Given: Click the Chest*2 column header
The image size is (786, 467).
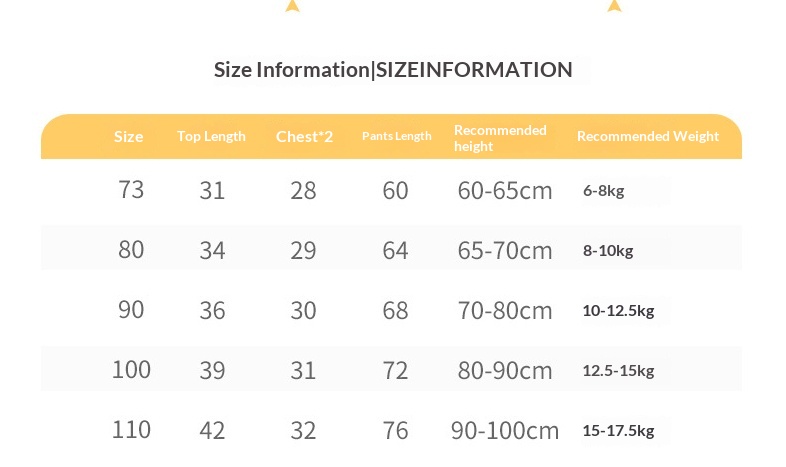Looking at the screenshot, I should [304, 137].
